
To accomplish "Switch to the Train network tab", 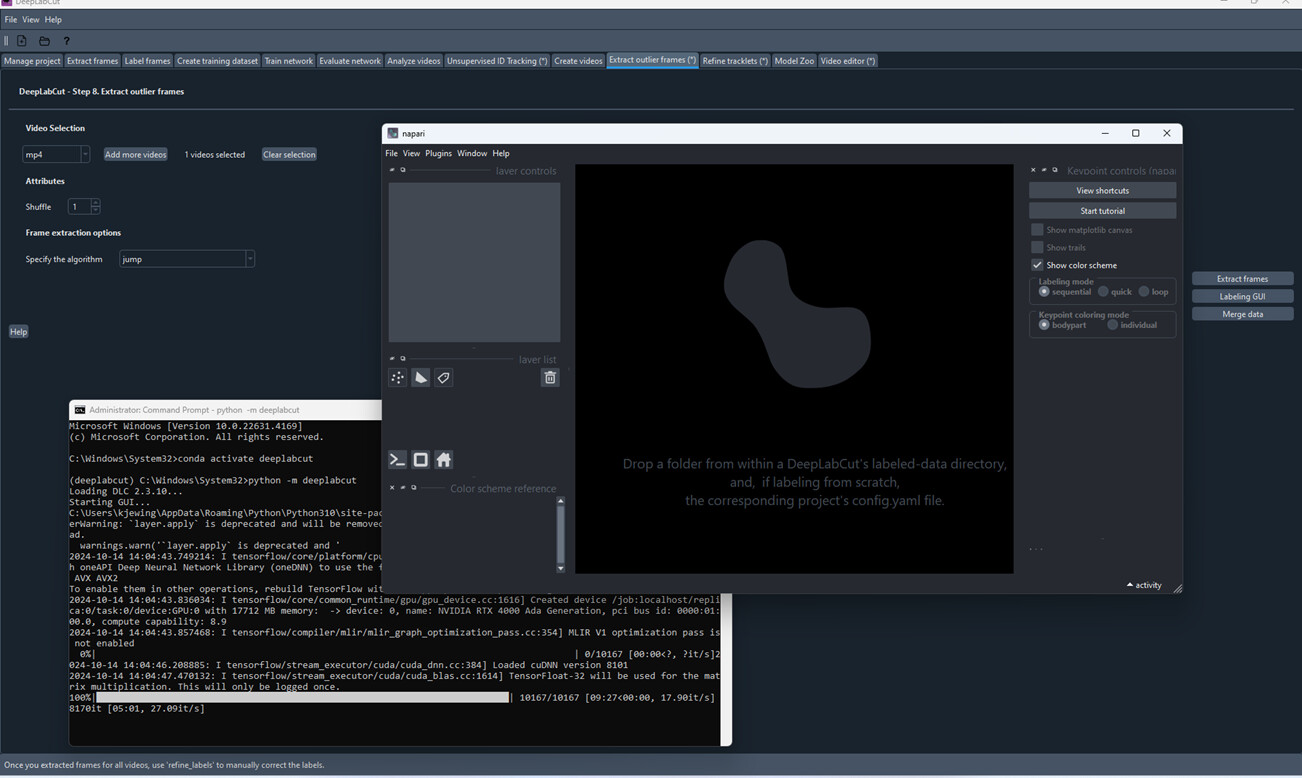I will pos(288,60).
